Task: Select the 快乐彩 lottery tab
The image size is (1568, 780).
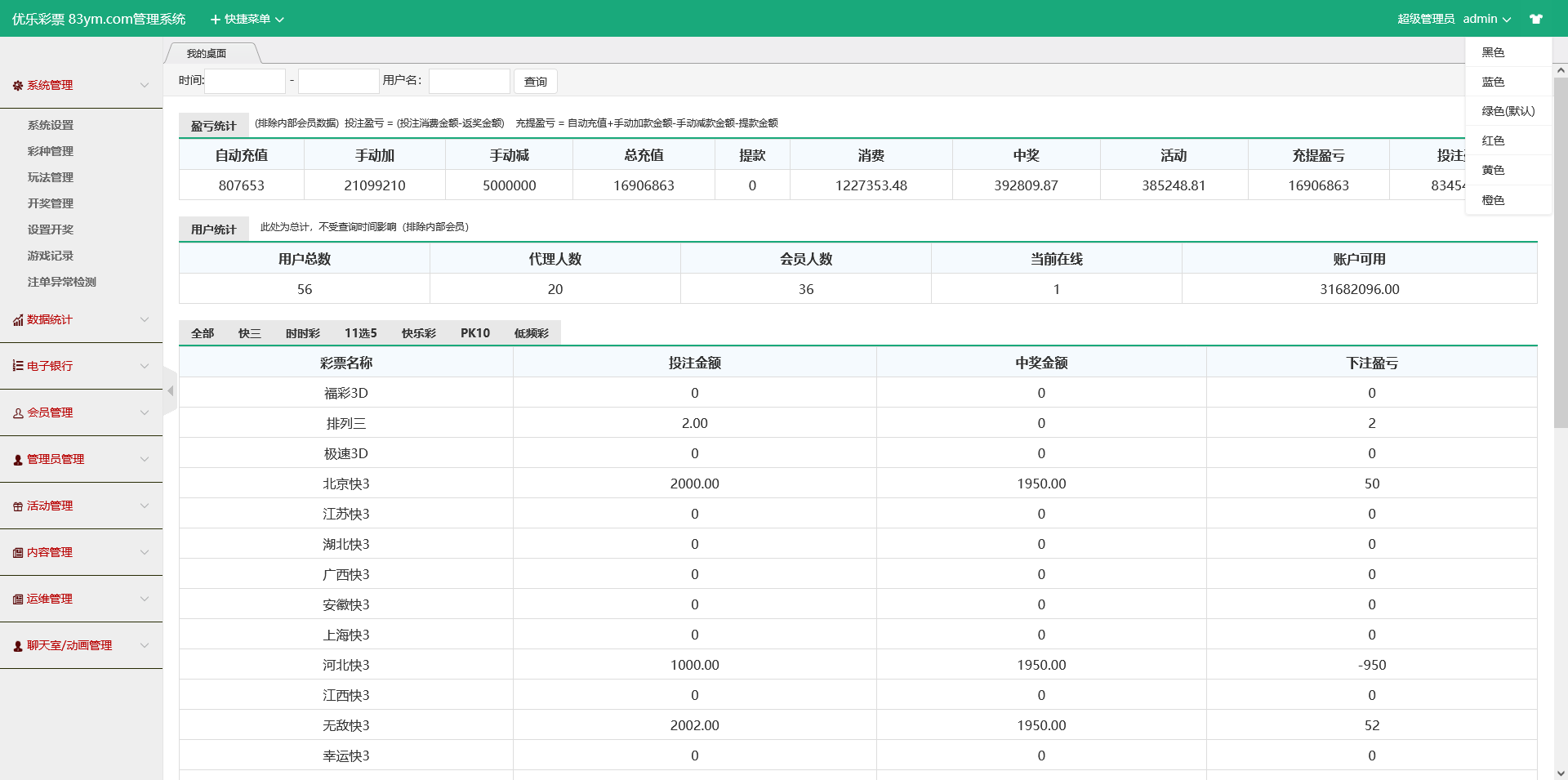Action: [419, 333]
